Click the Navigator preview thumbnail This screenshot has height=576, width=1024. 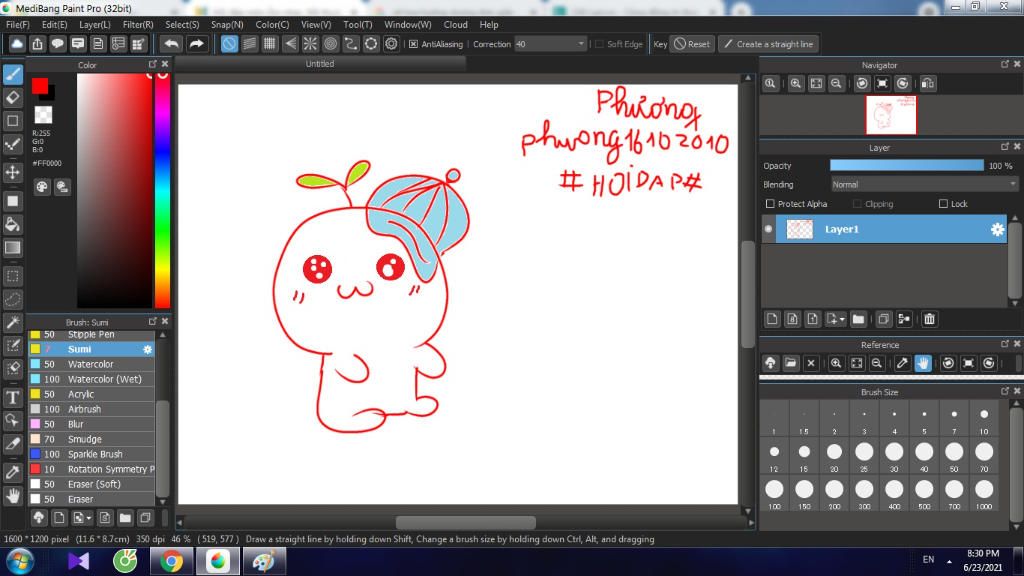[891, 115]
